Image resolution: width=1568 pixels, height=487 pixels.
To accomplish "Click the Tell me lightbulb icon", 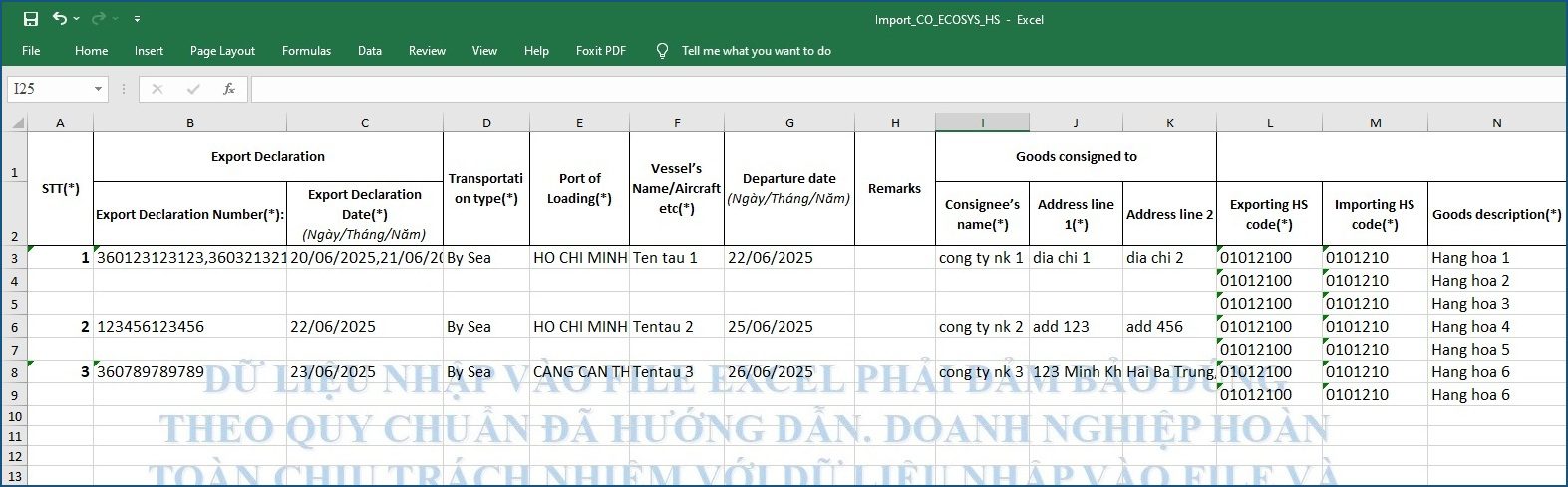I will [x=662, y=51].
